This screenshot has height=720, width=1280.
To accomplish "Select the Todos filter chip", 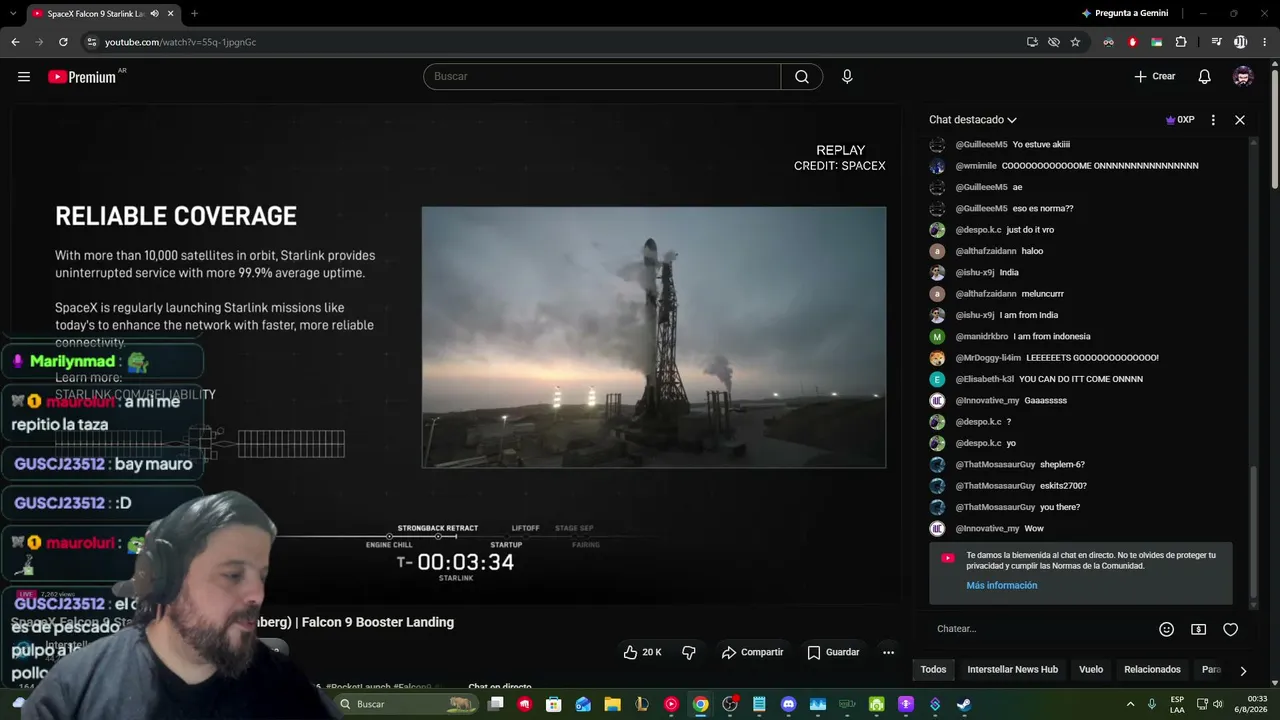I will pyautogui.click(x=933, y=670).
